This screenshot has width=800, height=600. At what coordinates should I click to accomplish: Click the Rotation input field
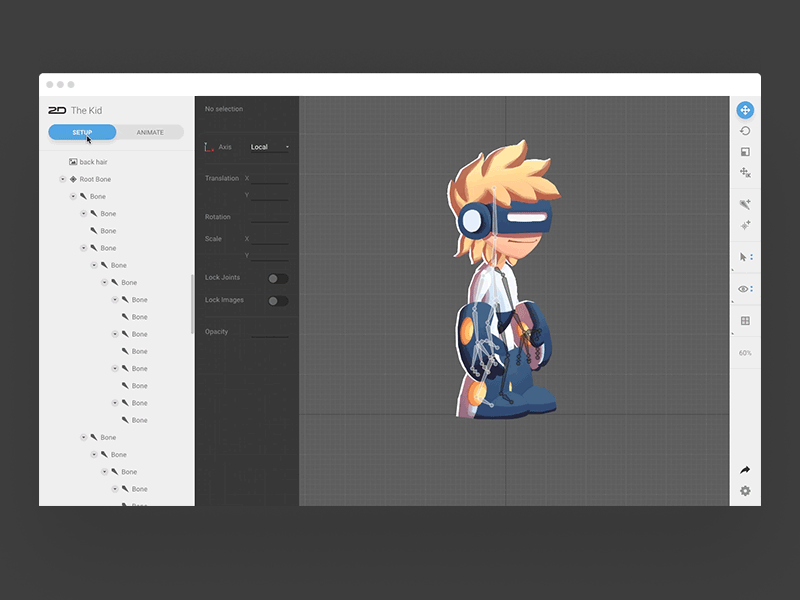tap(270, 217)
